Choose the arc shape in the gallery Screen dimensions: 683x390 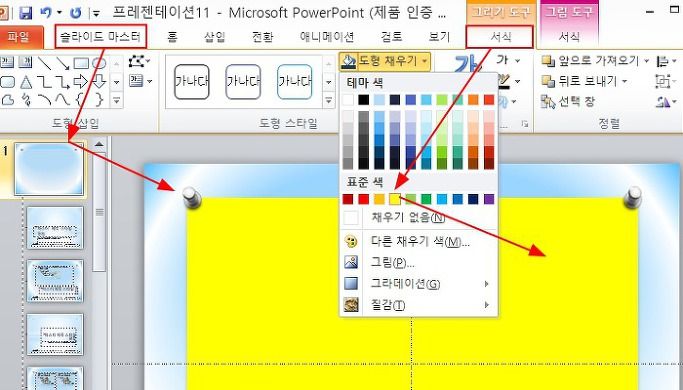pos(44,100)
